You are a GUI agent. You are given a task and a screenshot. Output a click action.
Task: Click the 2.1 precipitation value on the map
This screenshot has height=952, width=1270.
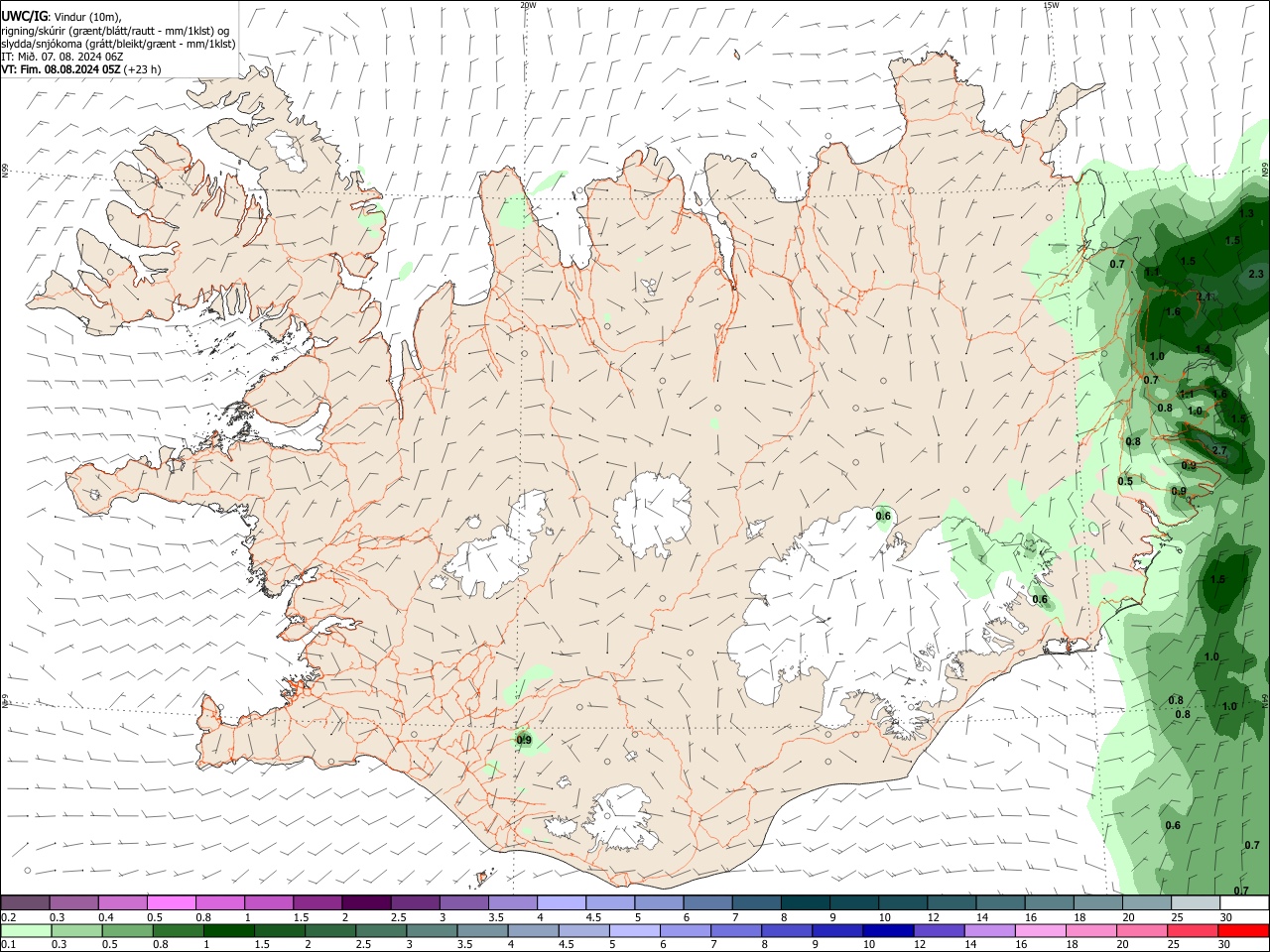pyautogui.click(x=1205, y=297)
